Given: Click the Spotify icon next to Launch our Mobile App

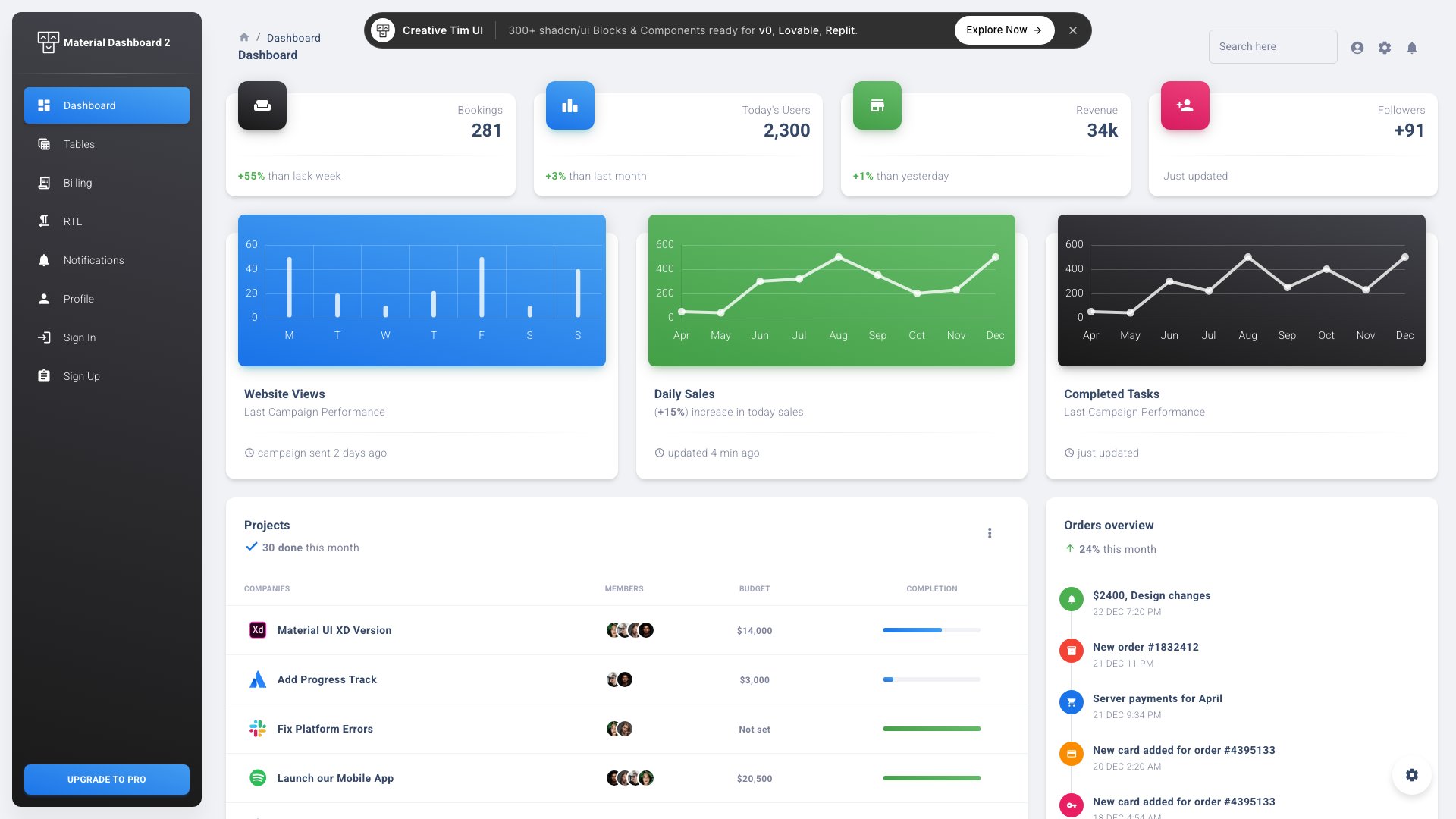Looking at the screenshot, I should click(258, 778).
